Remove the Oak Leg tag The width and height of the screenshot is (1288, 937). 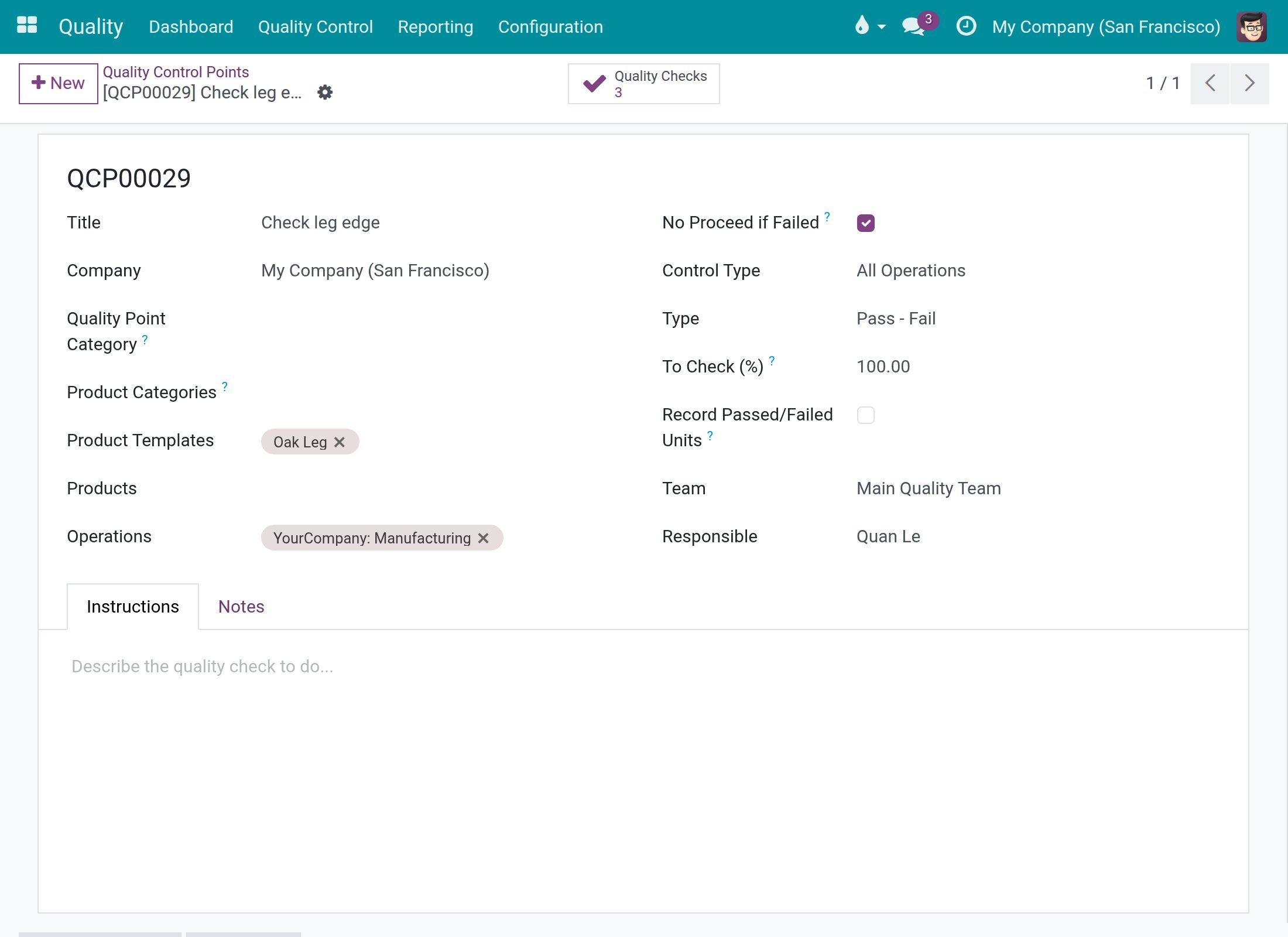(340, 442)
